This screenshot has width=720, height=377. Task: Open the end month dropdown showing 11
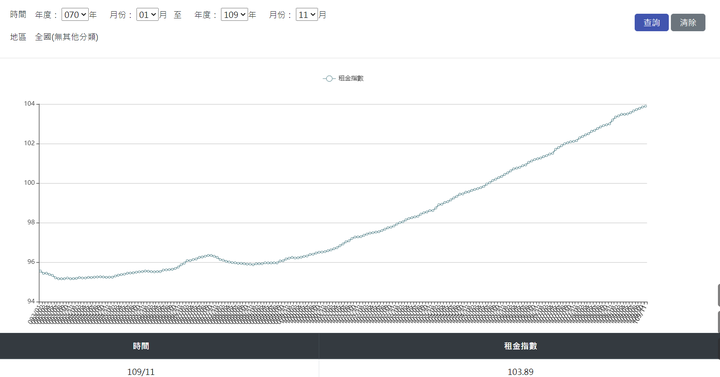pyautogui.click(x=307, y=15)
